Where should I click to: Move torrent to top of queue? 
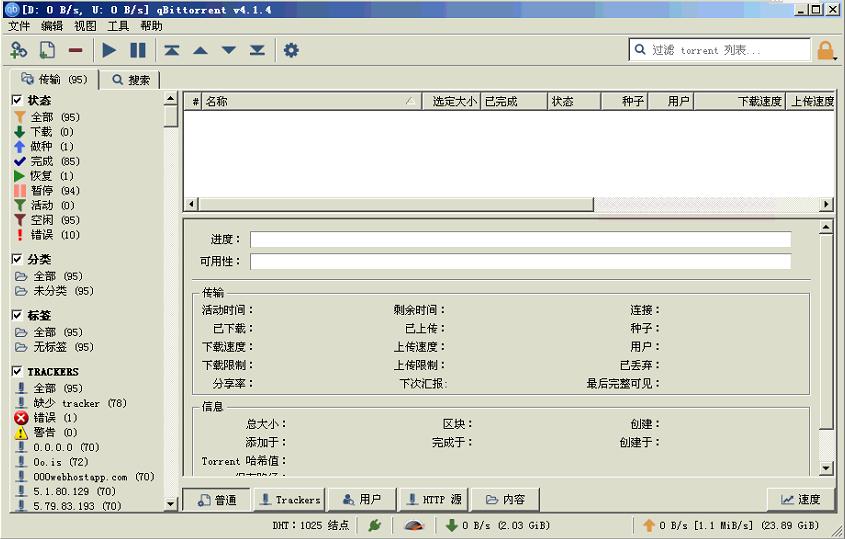[x=172, y=50]
